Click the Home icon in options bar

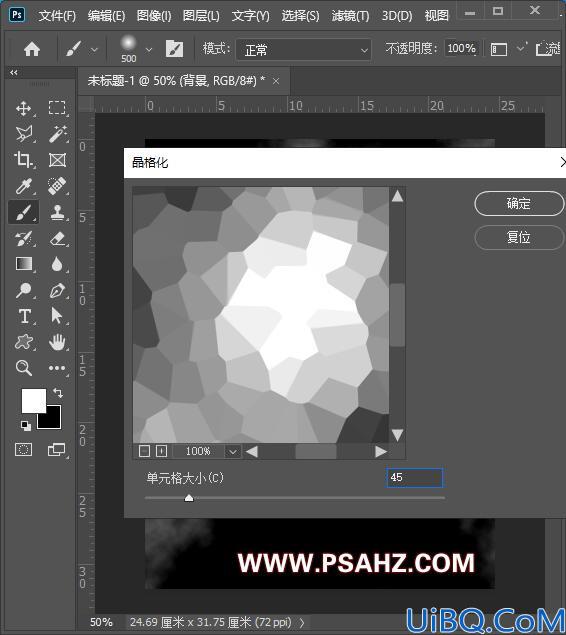32,50
